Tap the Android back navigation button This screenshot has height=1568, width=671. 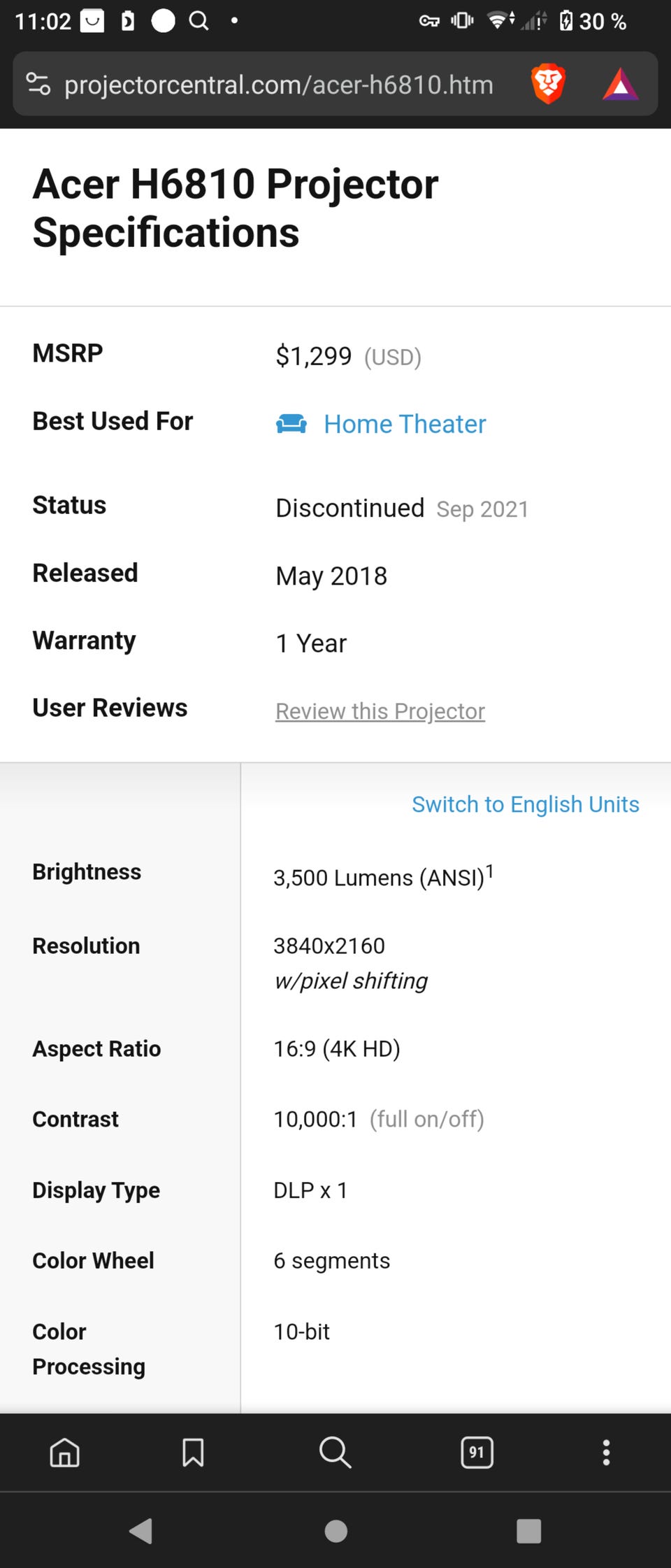pyautogui.click(x=141, y=1531)
